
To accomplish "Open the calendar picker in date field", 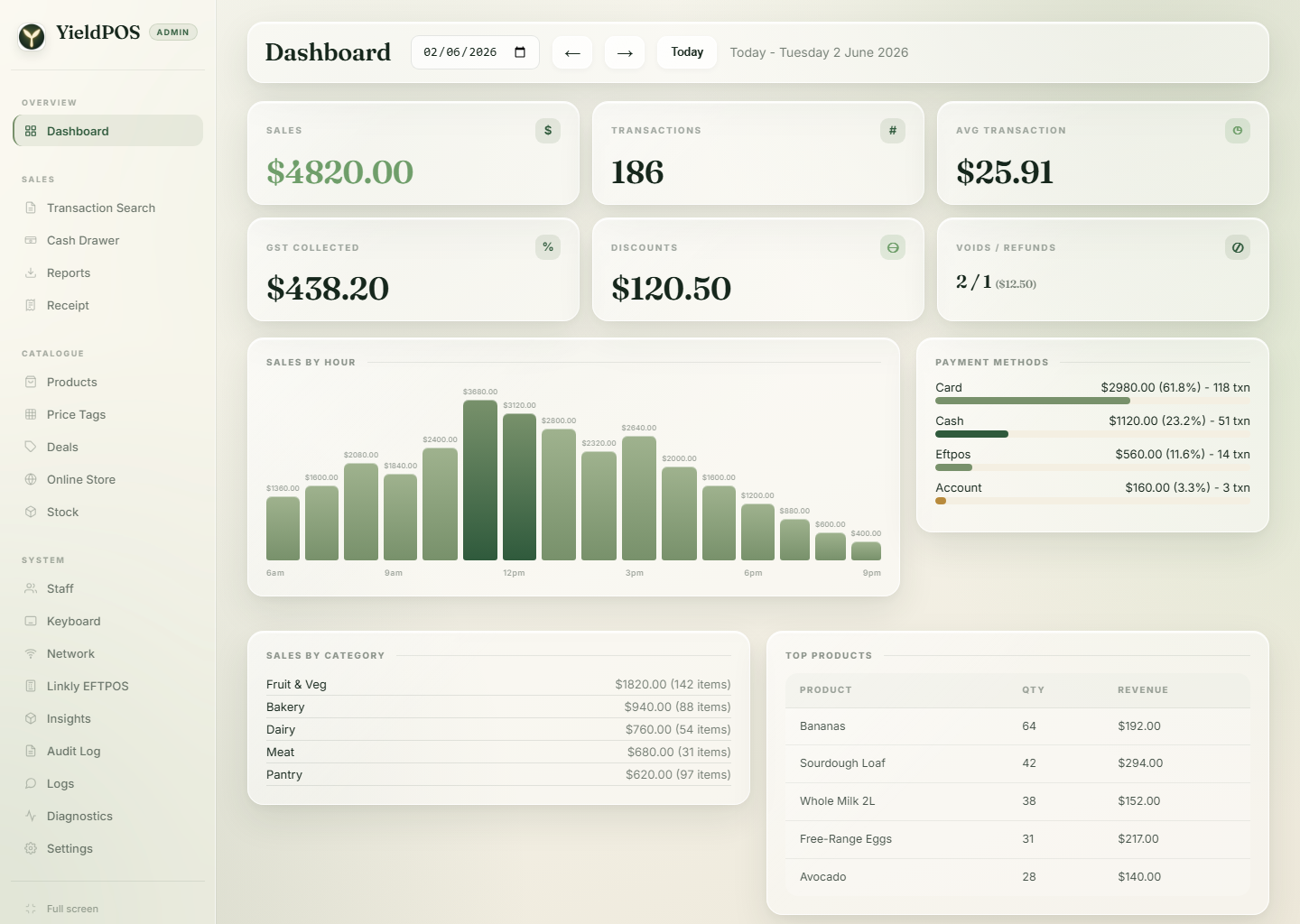I will (x=520, y=52).
